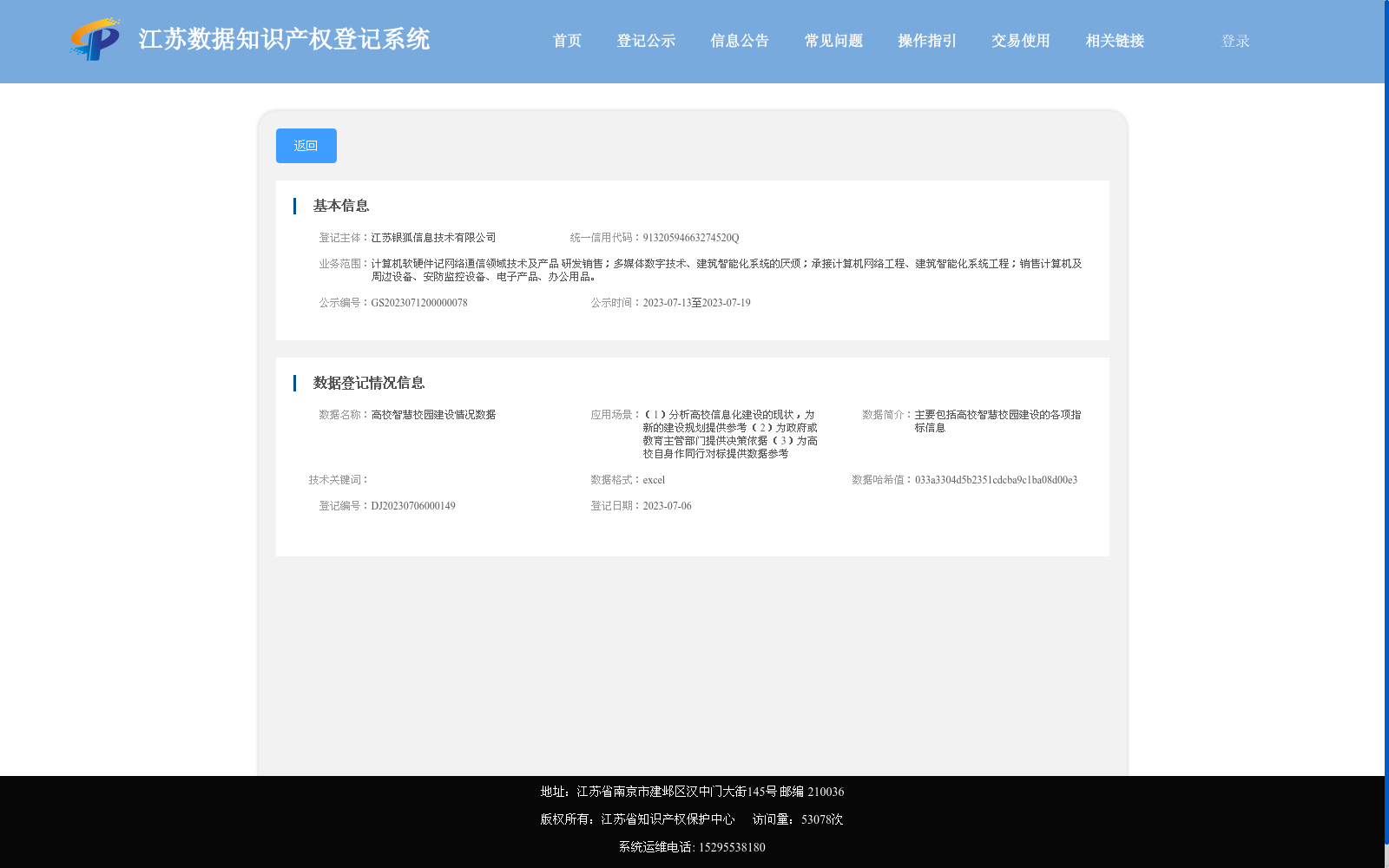The width and height of the screenshot is (1389, 868).
Task: Click the 访问量 visit counter text
Action: point(798,819)
